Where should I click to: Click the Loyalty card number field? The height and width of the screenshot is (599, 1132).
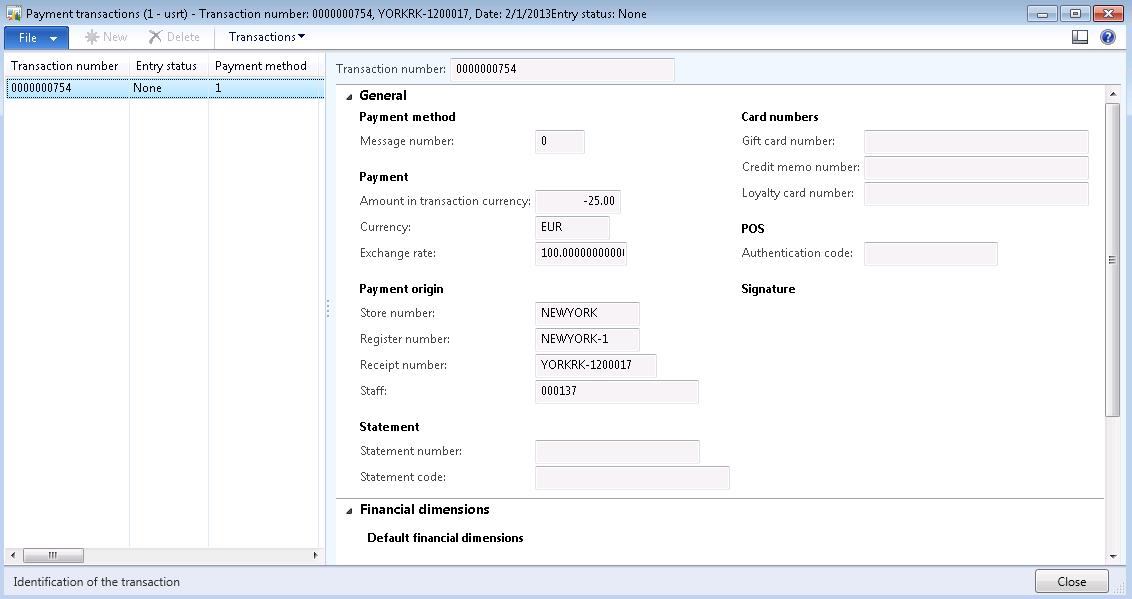point(976,193)
